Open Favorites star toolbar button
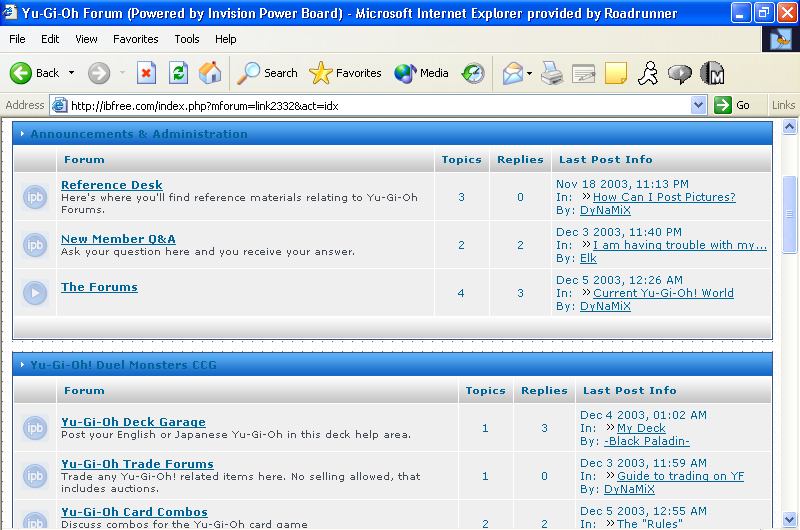 [345, 73]
